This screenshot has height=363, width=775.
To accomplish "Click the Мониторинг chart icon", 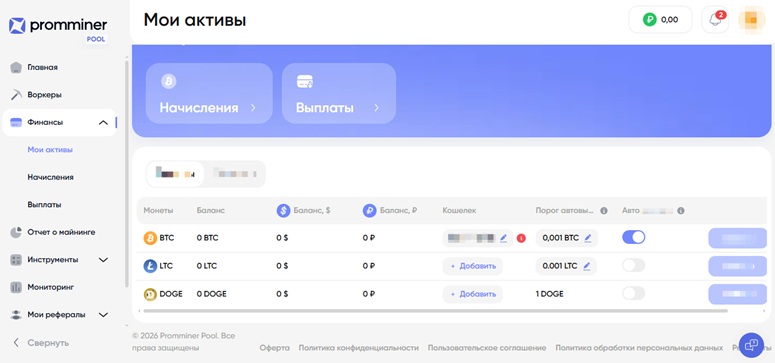I will (16, 287).
